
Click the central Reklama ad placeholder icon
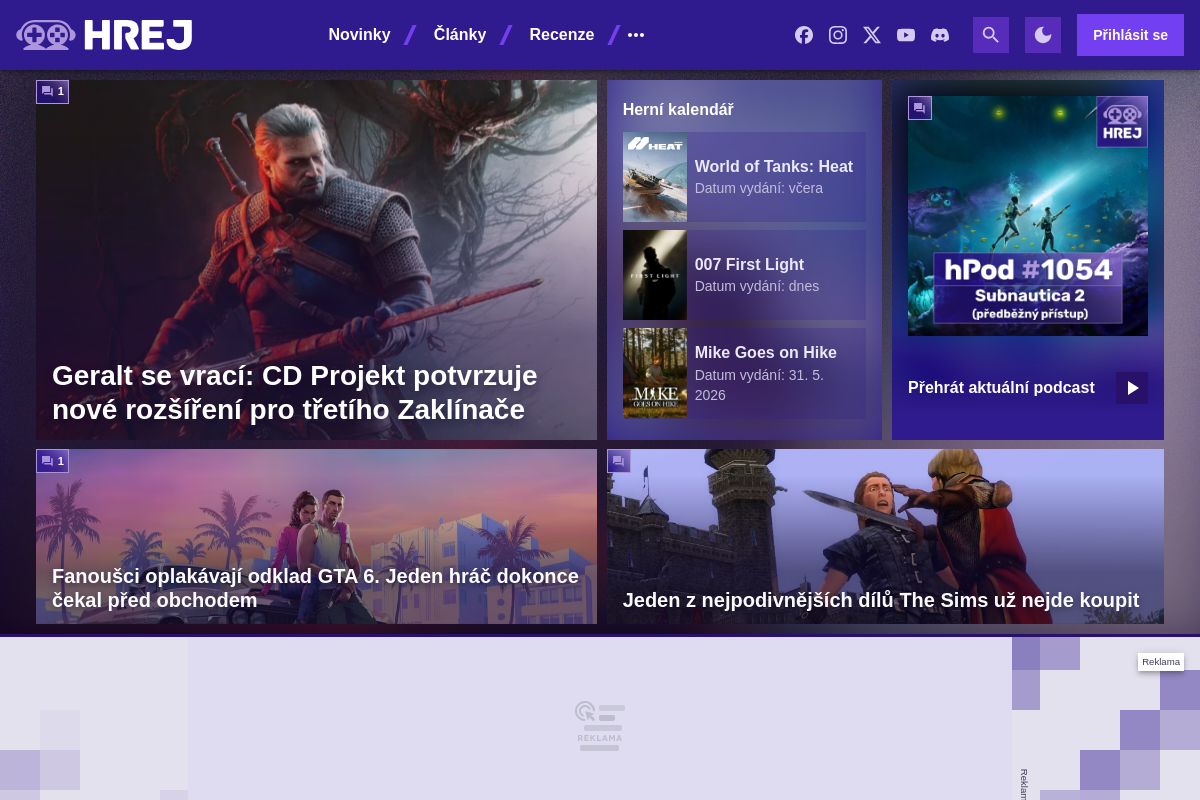tap(600, 726)
